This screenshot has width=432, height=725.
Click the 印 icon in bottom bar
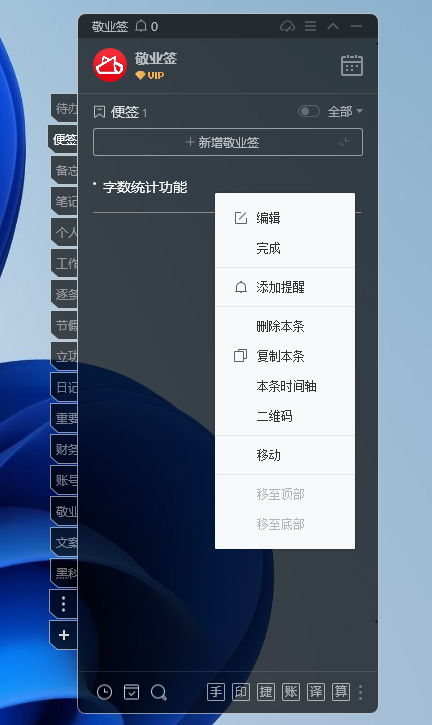[241, 692]
